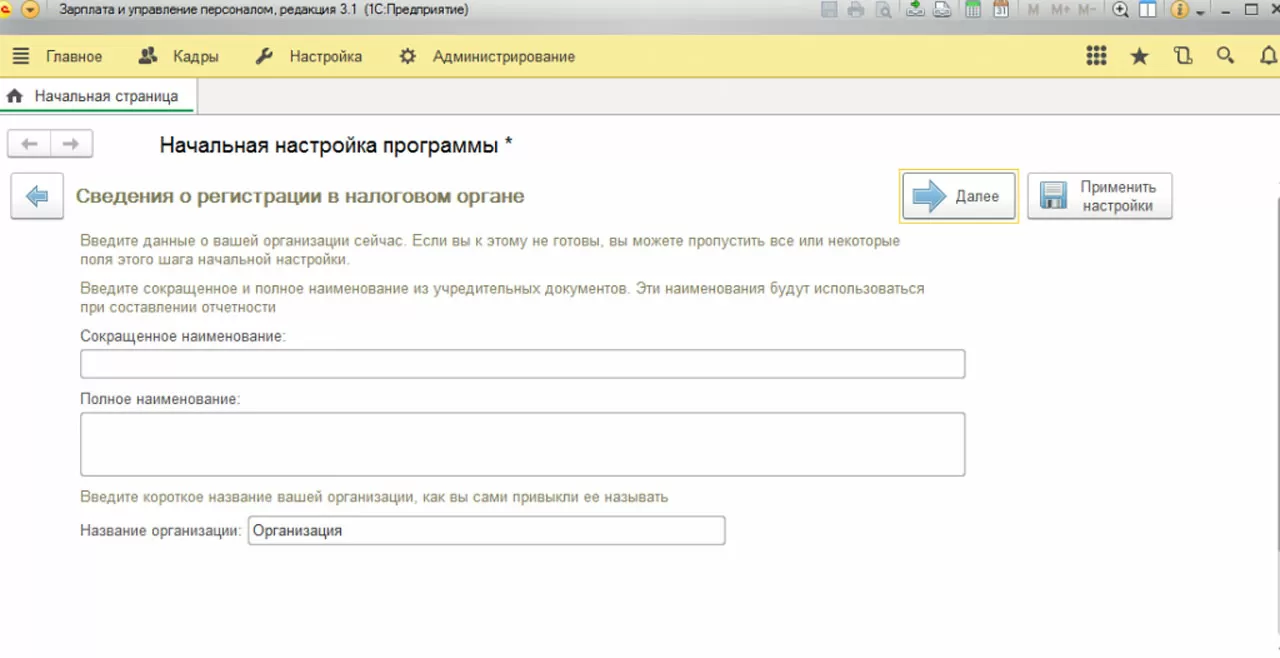1280x658 pixels.
Task: Open the Notifications bell icon
Action: [1269, 56]
